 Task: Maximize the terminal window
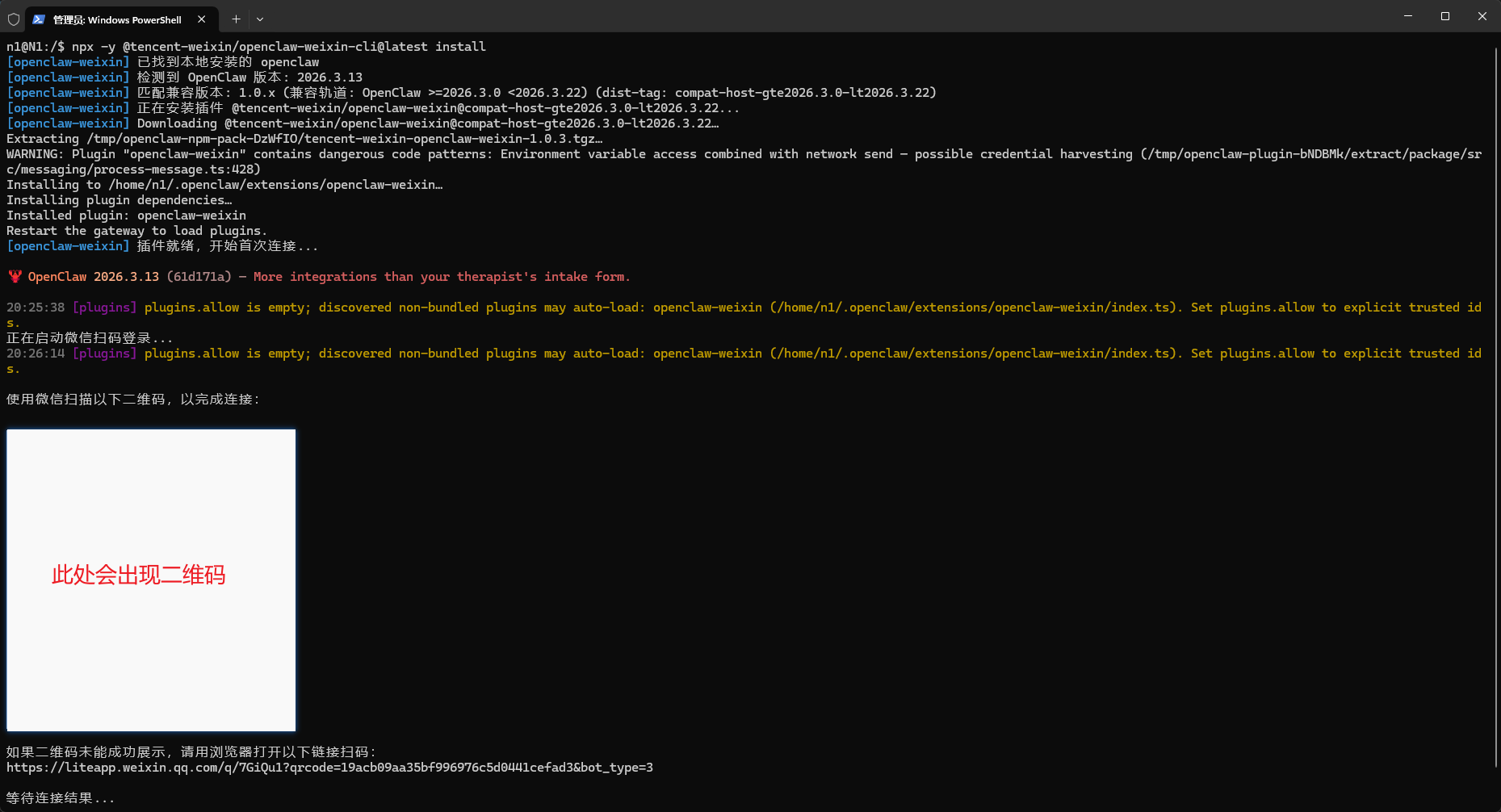(x=1445, y=16)
